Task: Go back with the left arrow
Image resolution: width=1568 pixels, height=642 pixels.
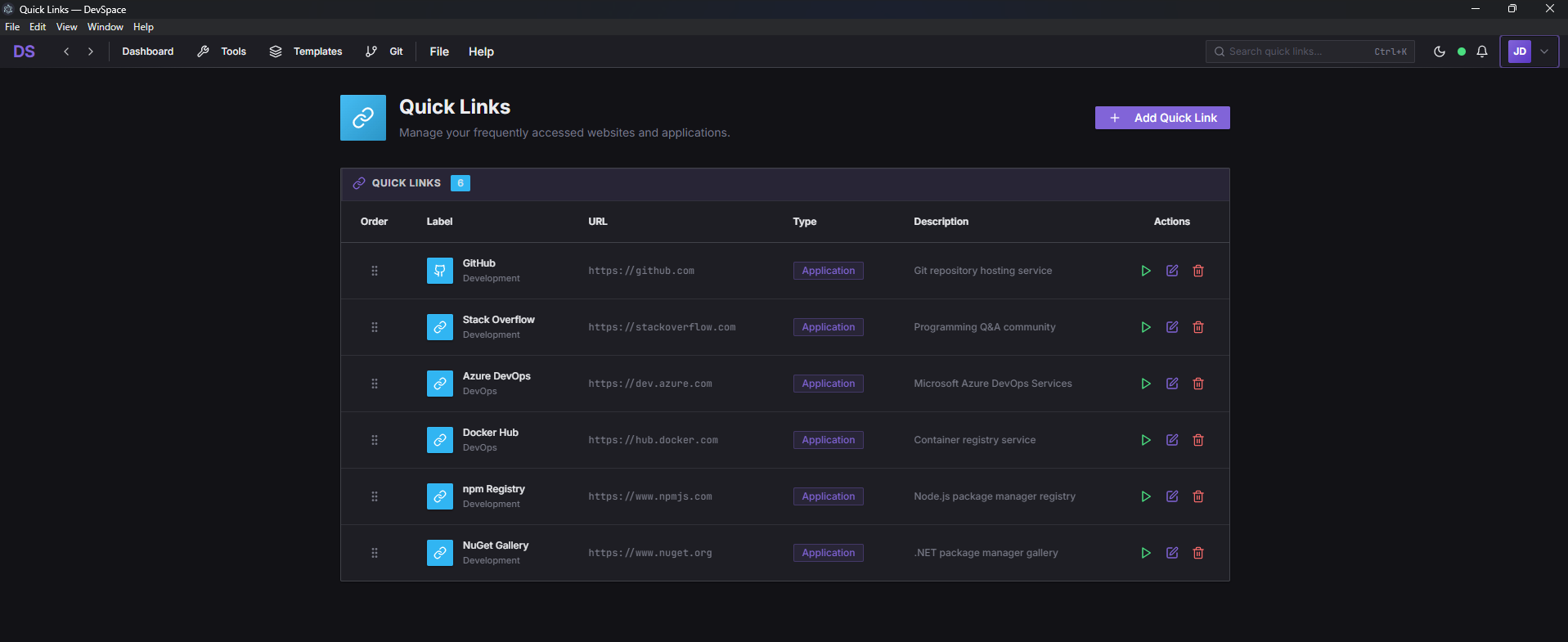Action: [66, 52]
